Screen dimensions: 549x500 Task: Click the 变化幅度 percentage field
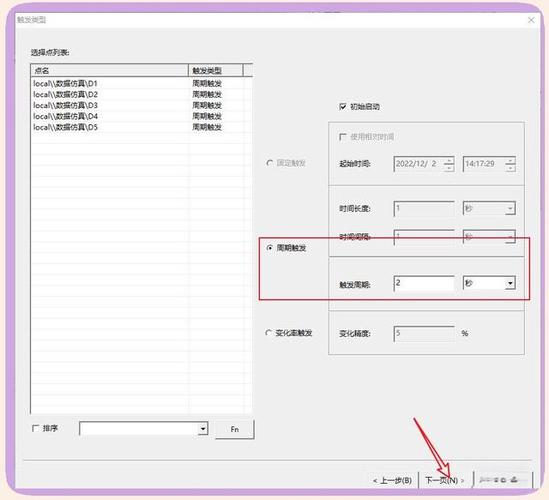tap(424, 334)
